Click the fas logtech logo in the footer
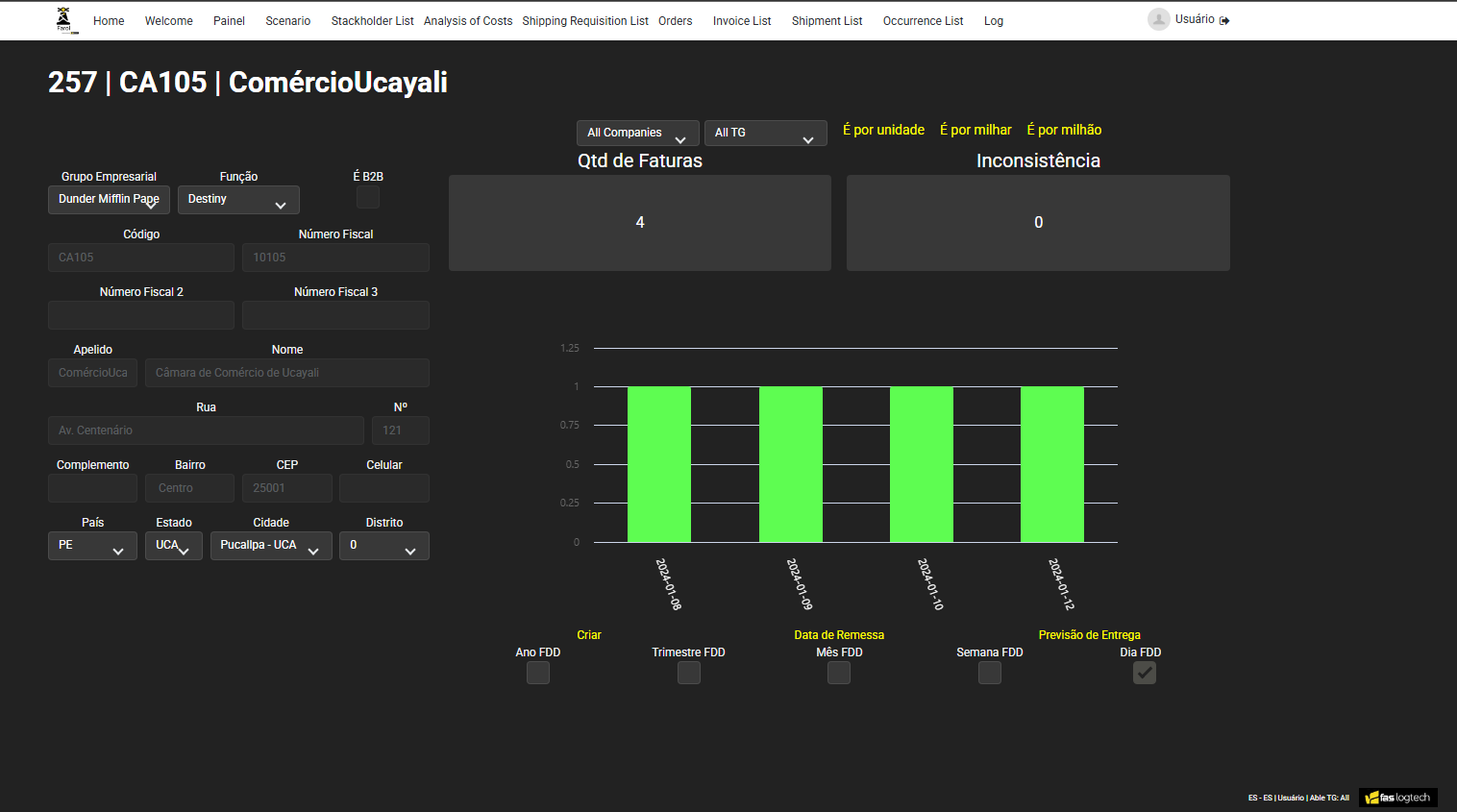This screenshot has width=1457, height=812. [x=1398, y=797]
